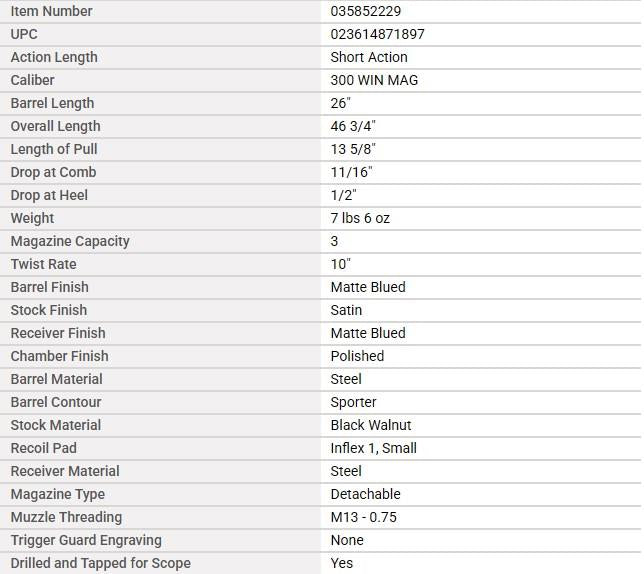Select the 300 WIN MAG caliber value
The width and height of the screenshot is (644, 574).
(x=374, y=80)
